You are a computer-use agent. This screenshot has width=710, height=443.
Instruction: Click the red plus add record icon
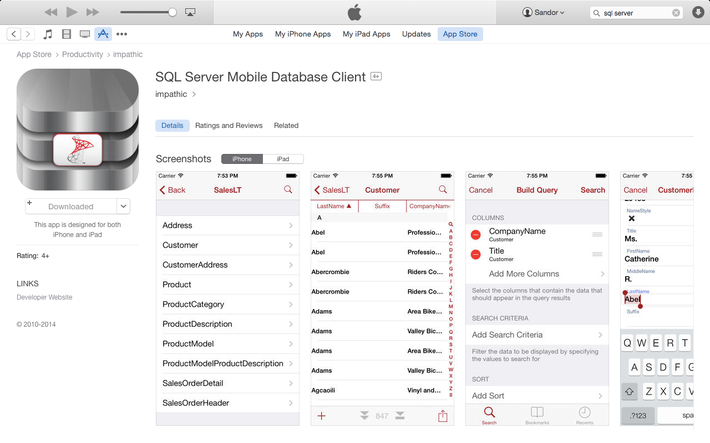coord(321,416)
